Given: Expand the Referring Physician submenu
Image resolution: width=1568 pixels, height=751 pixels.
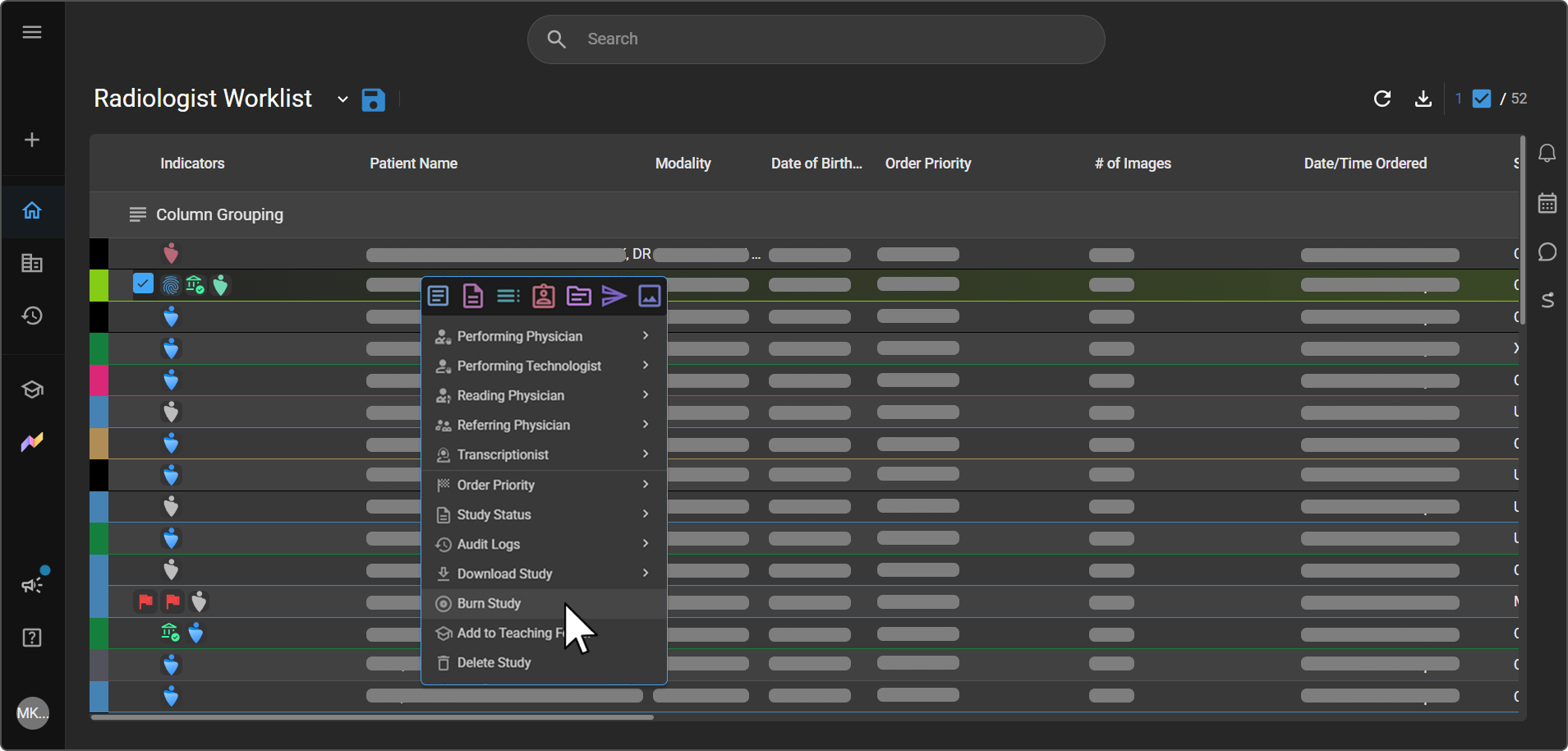Looking at the screenshot, I should point(543,425).
